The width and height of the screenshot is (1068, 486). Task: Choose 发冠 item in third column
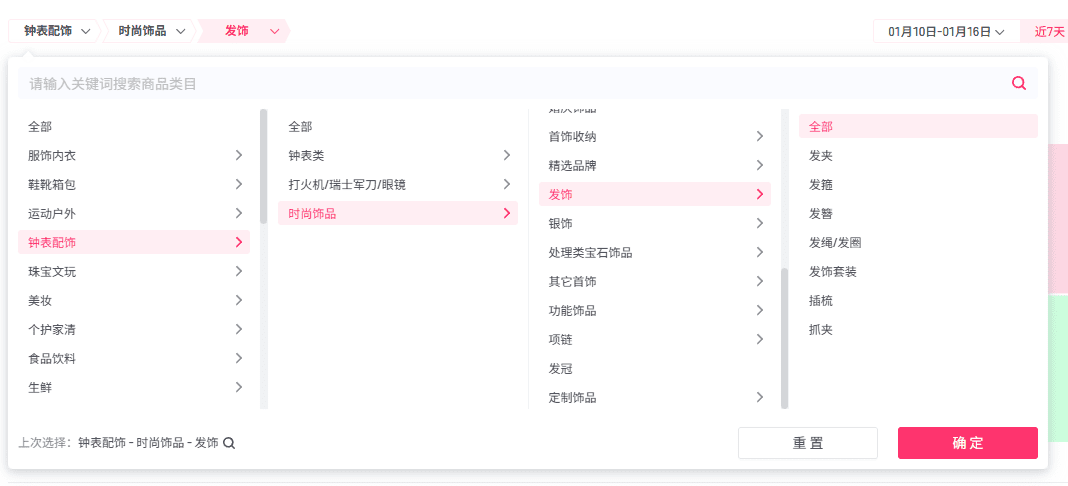point(561,369)
